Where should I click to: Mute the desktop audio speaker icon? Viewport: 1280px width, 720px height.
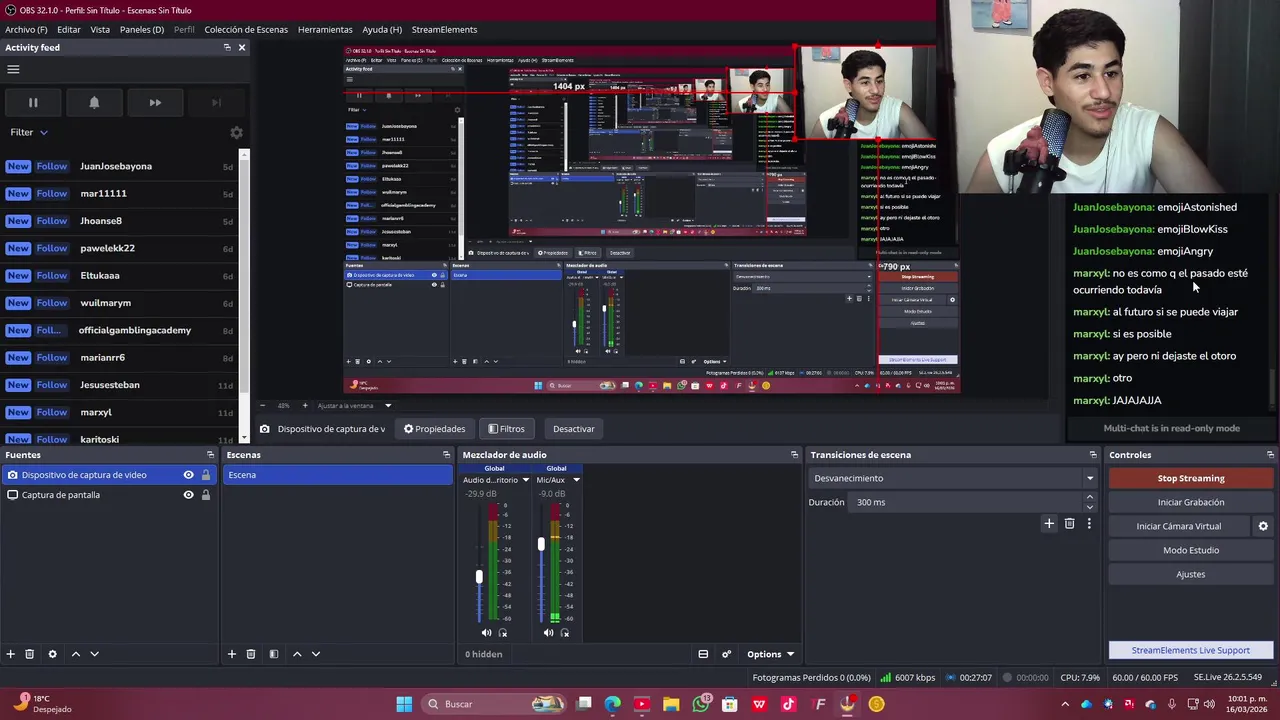pyautogui.click(x=486, y=632)
